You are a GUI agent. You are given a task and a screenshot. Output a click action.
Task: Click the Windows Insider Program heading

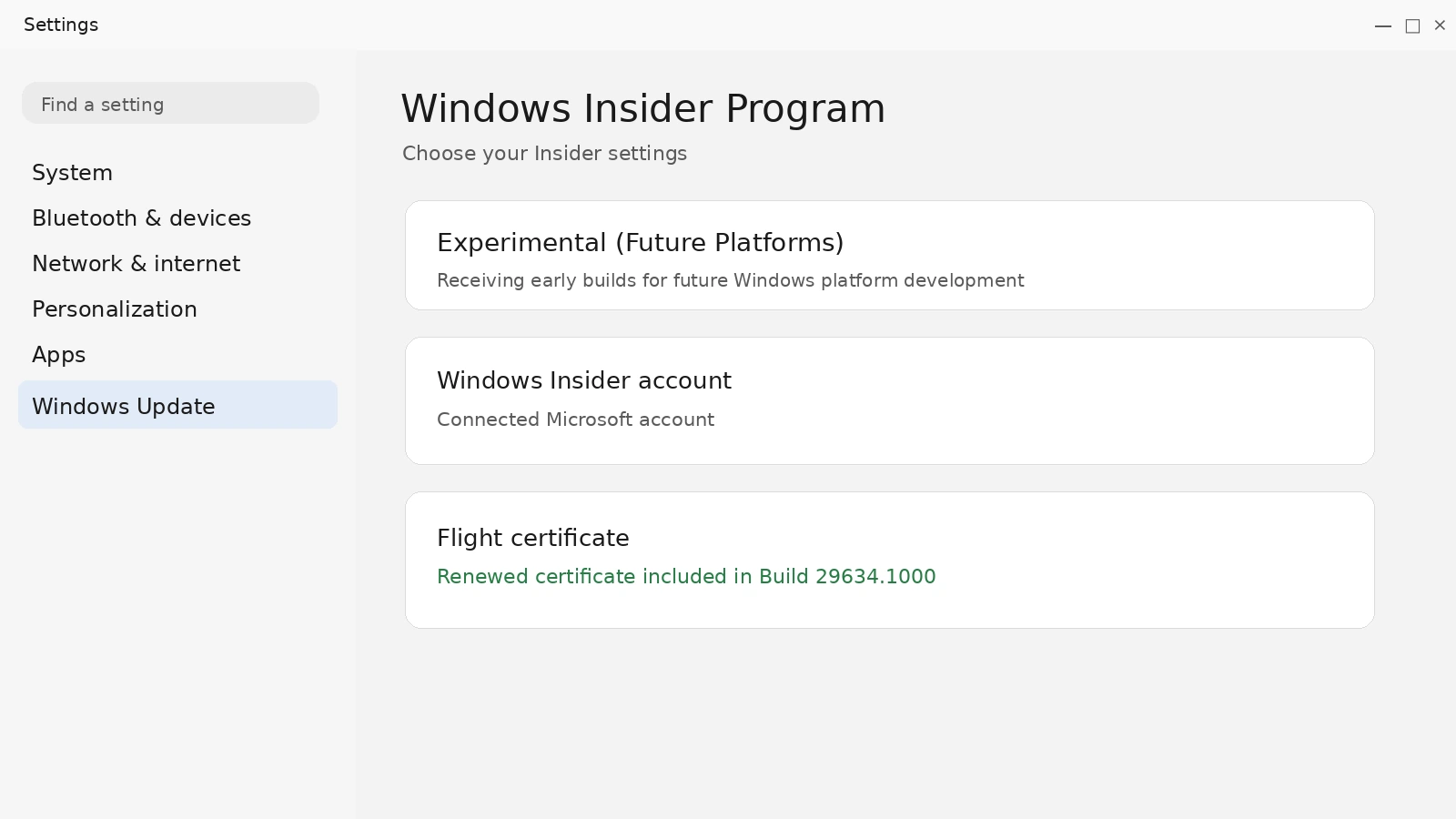tap(643, 109)
